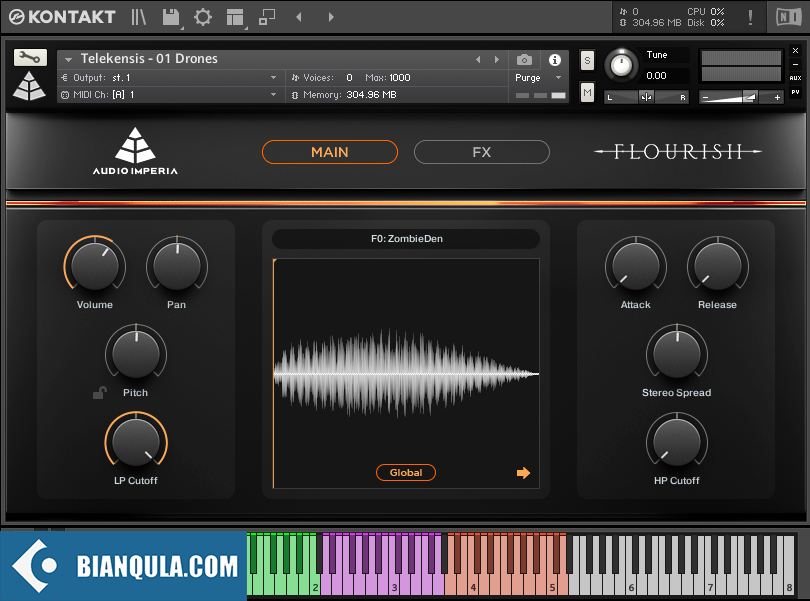
Task: Click Audio Imperia pyramid icon in instrument header
Action: pos(29,86)
